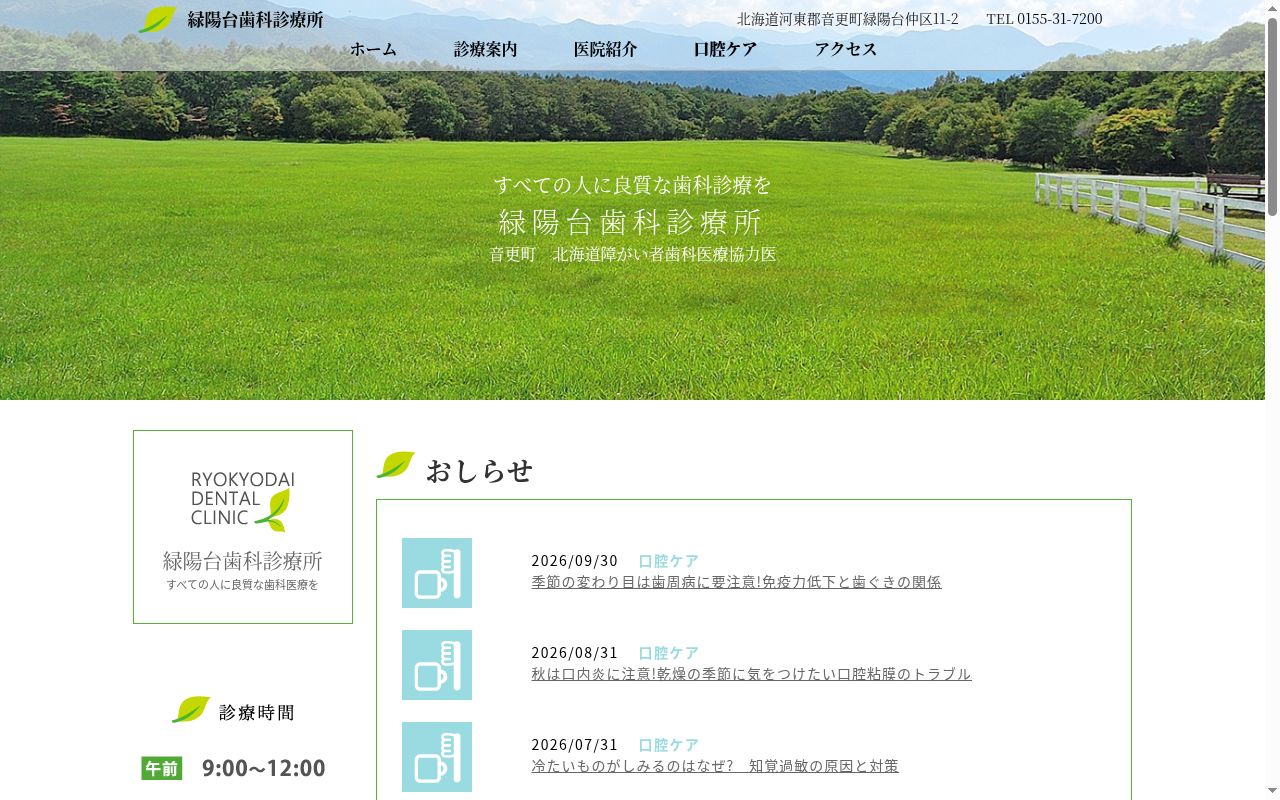Click the date 2026/07/31
1280x800 pixels.
click(x=575, y=745)
